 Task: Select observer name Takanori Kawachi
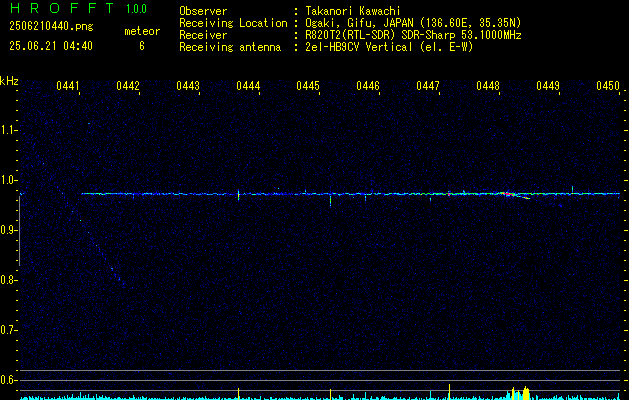[x=352, y=11]
